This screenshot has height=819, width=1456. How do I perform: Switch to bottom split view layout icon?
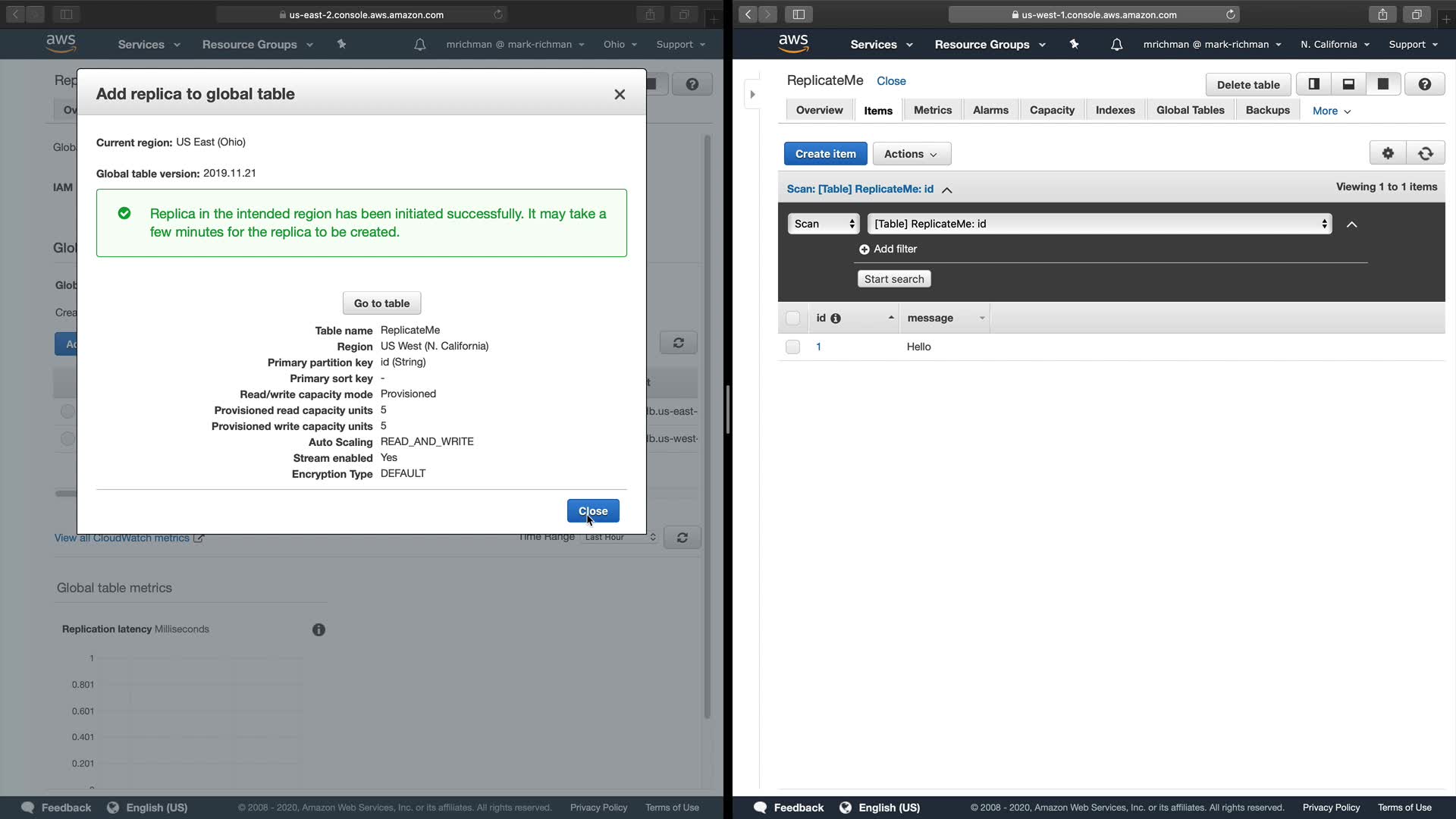coord(1348,84)
